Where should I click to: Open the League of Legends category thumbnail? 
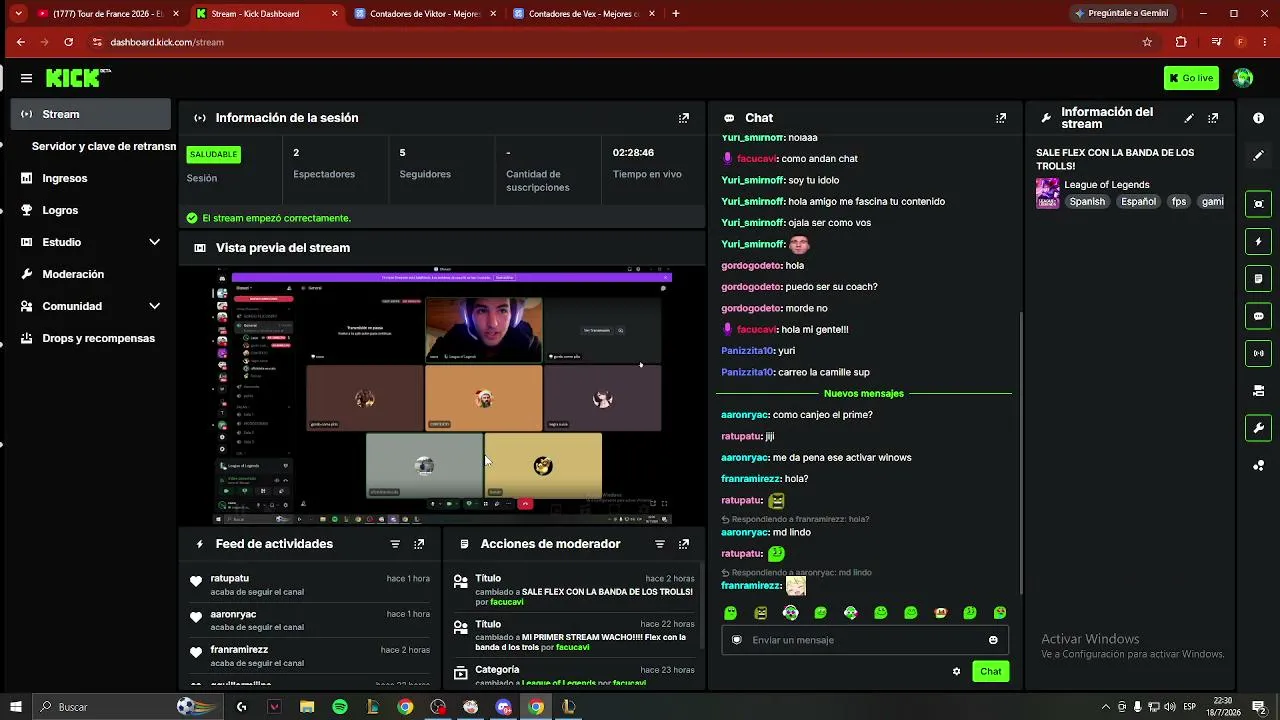coord(1047,193)
